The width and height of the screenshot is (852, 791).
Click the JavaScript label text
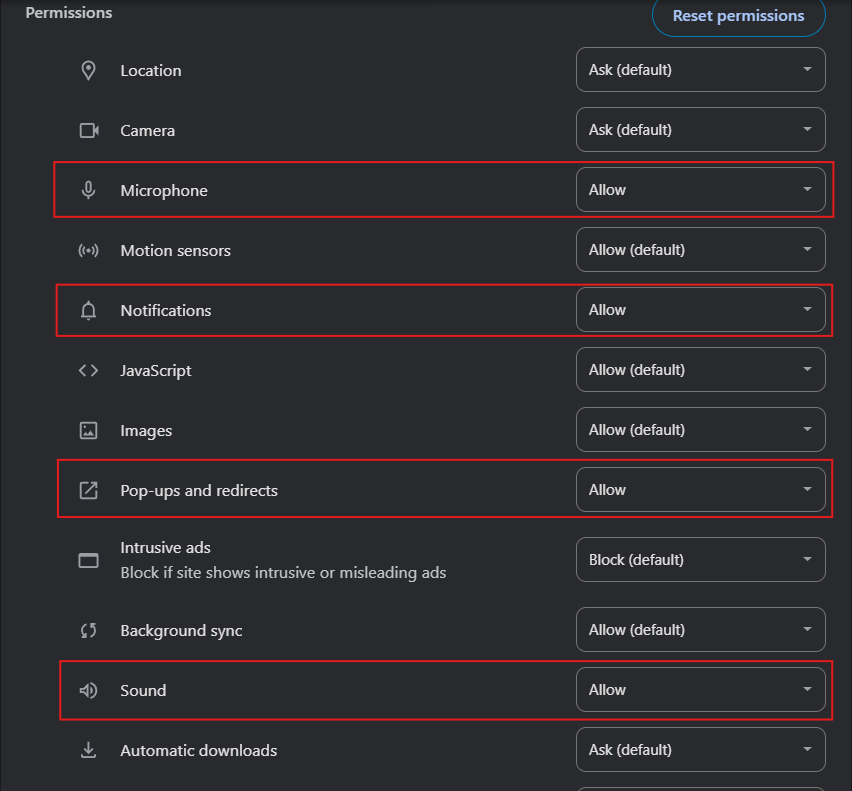point(156,371)
